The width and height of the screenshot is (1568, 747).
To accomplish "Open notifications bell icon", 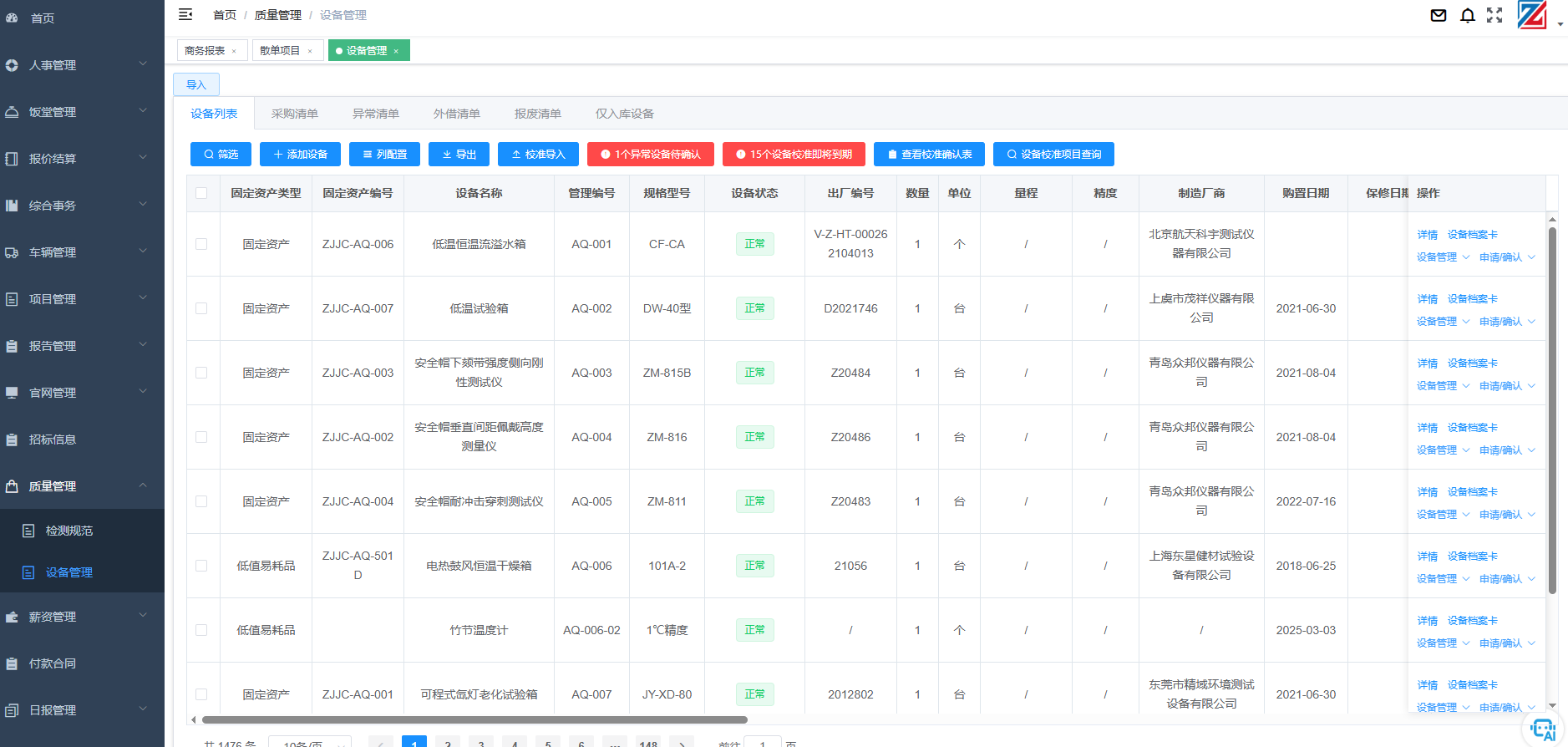I will 1467,15.
